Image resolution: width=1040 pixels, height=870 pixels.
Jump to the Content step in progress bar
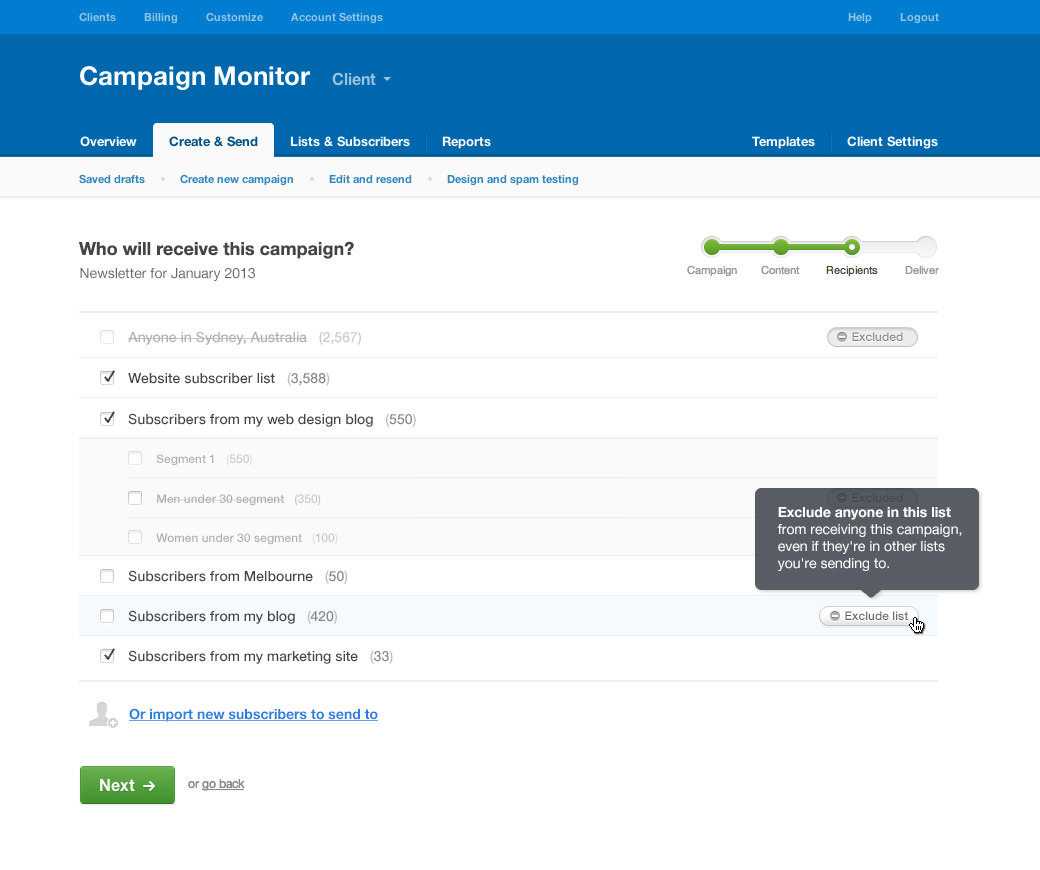click(x=781, y=247)
